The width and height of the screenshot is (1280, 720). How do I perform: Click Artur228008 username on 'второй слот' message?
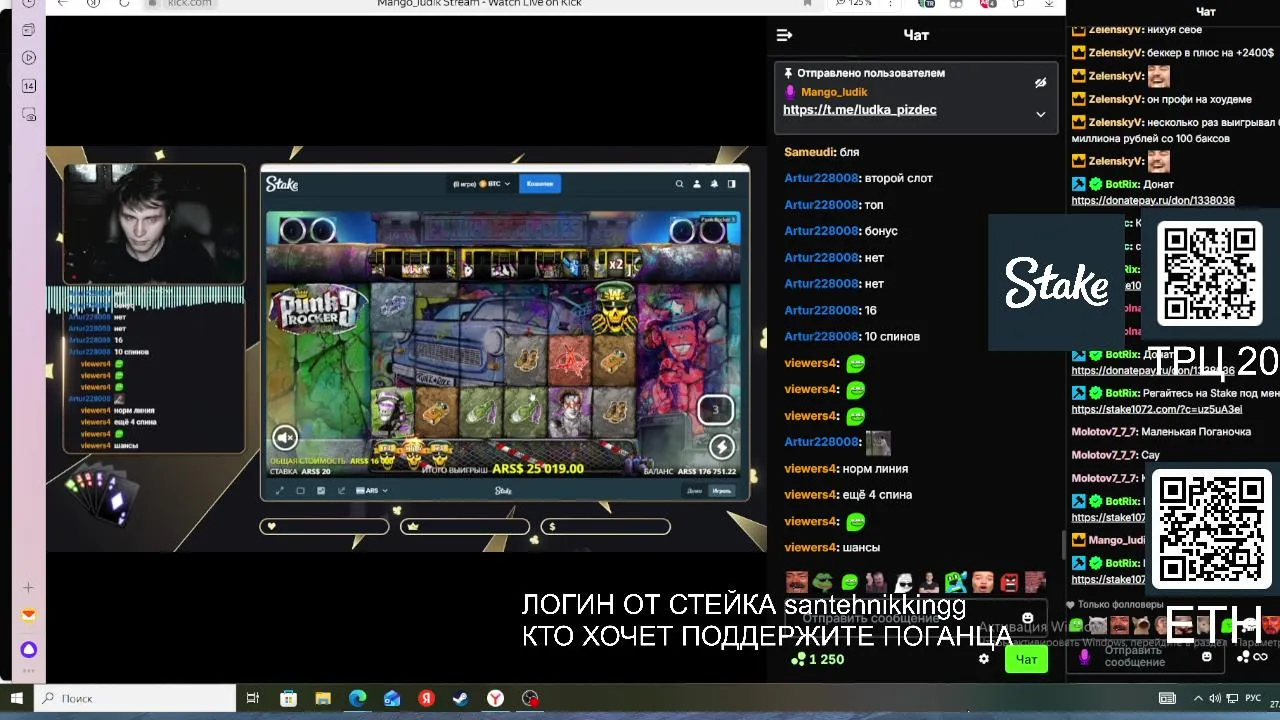(x=821, y=178)
